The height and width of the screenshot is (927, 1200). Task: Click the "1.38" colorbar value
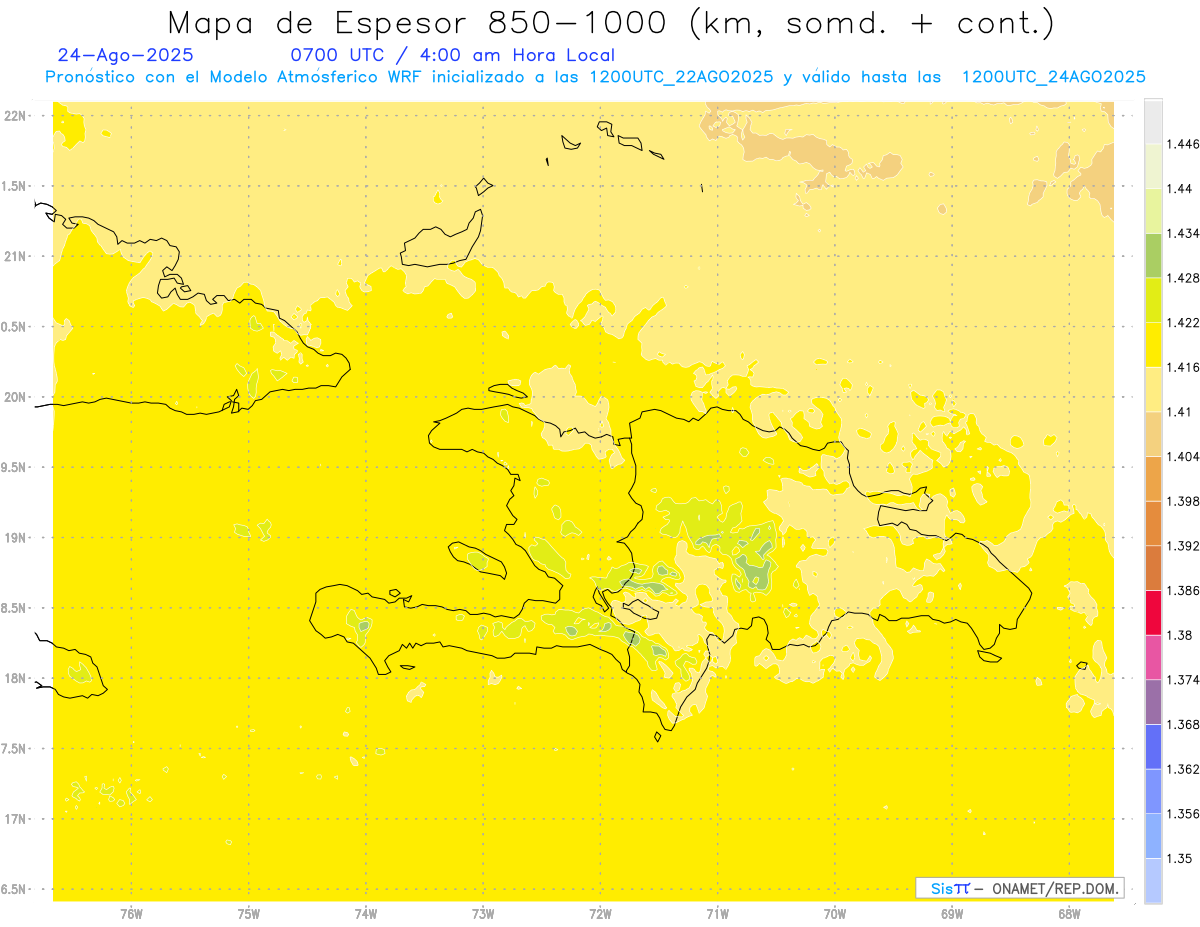pos(1180,635)
